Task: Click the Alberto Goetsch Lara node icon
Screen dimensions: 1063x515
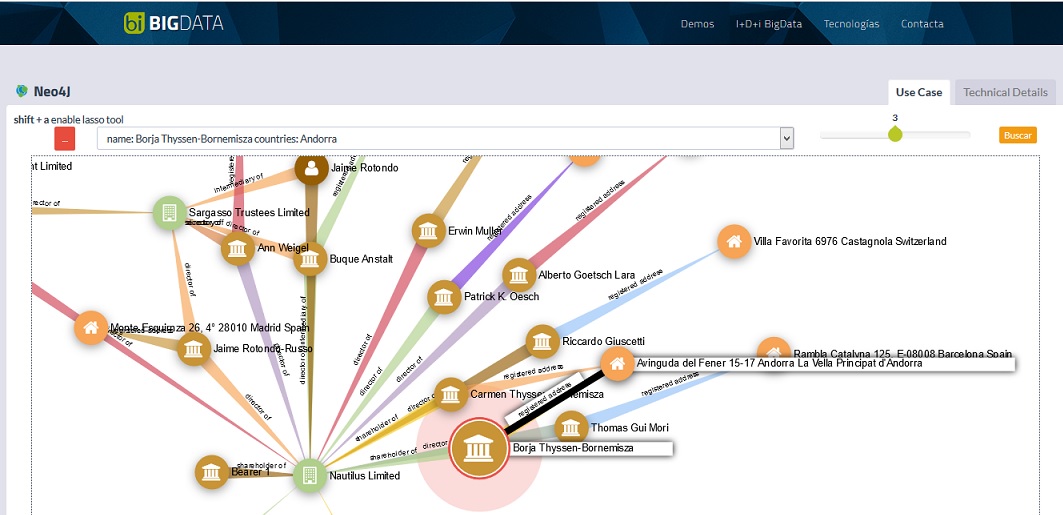Action: coord(519,275)
